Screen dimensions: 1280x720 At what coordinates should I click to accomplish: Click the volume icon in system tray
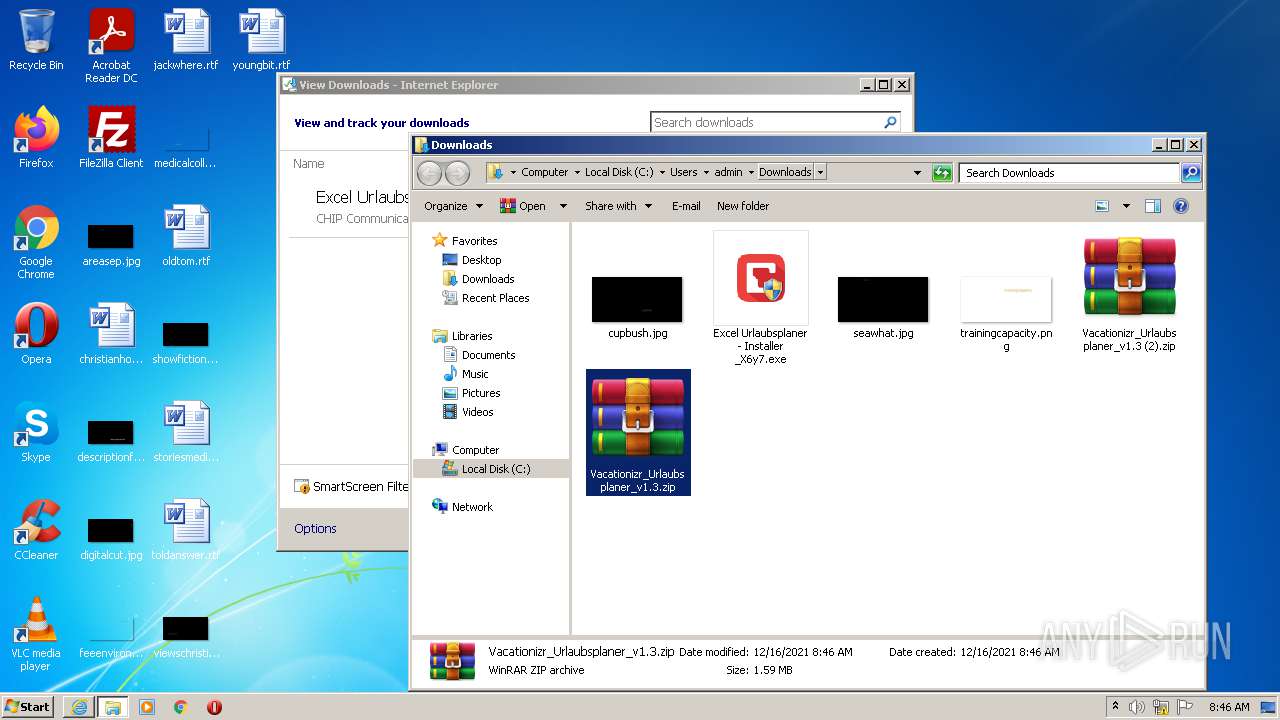coord(1137,707)
